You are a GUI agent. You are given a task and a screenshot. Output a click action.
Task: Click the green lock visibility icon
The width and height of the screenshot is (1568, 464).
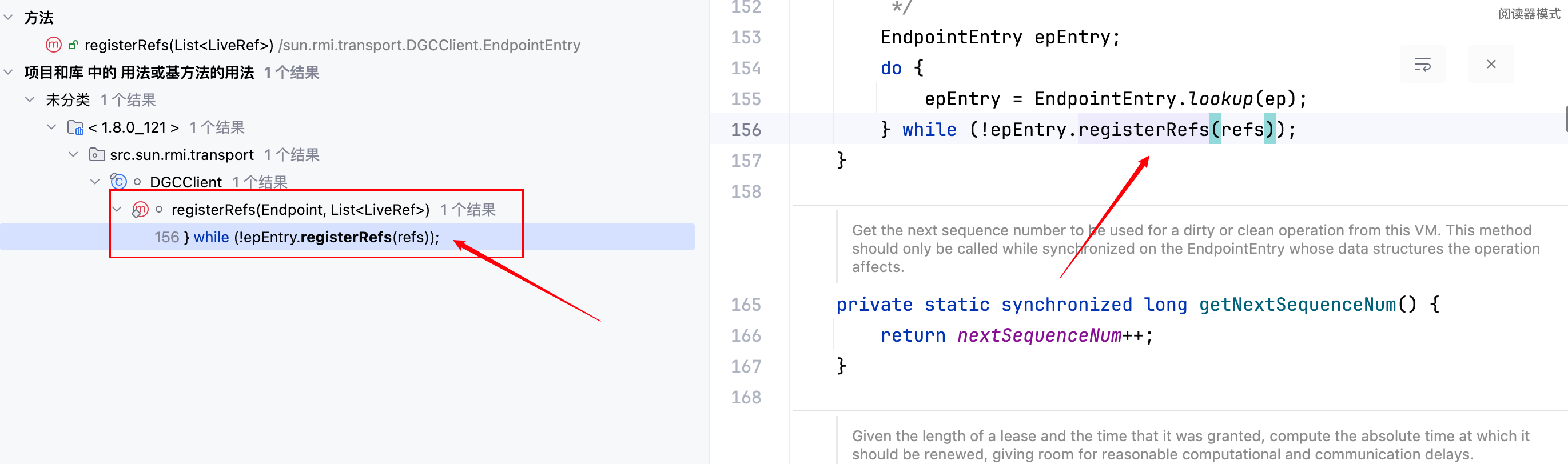point(73,45)
